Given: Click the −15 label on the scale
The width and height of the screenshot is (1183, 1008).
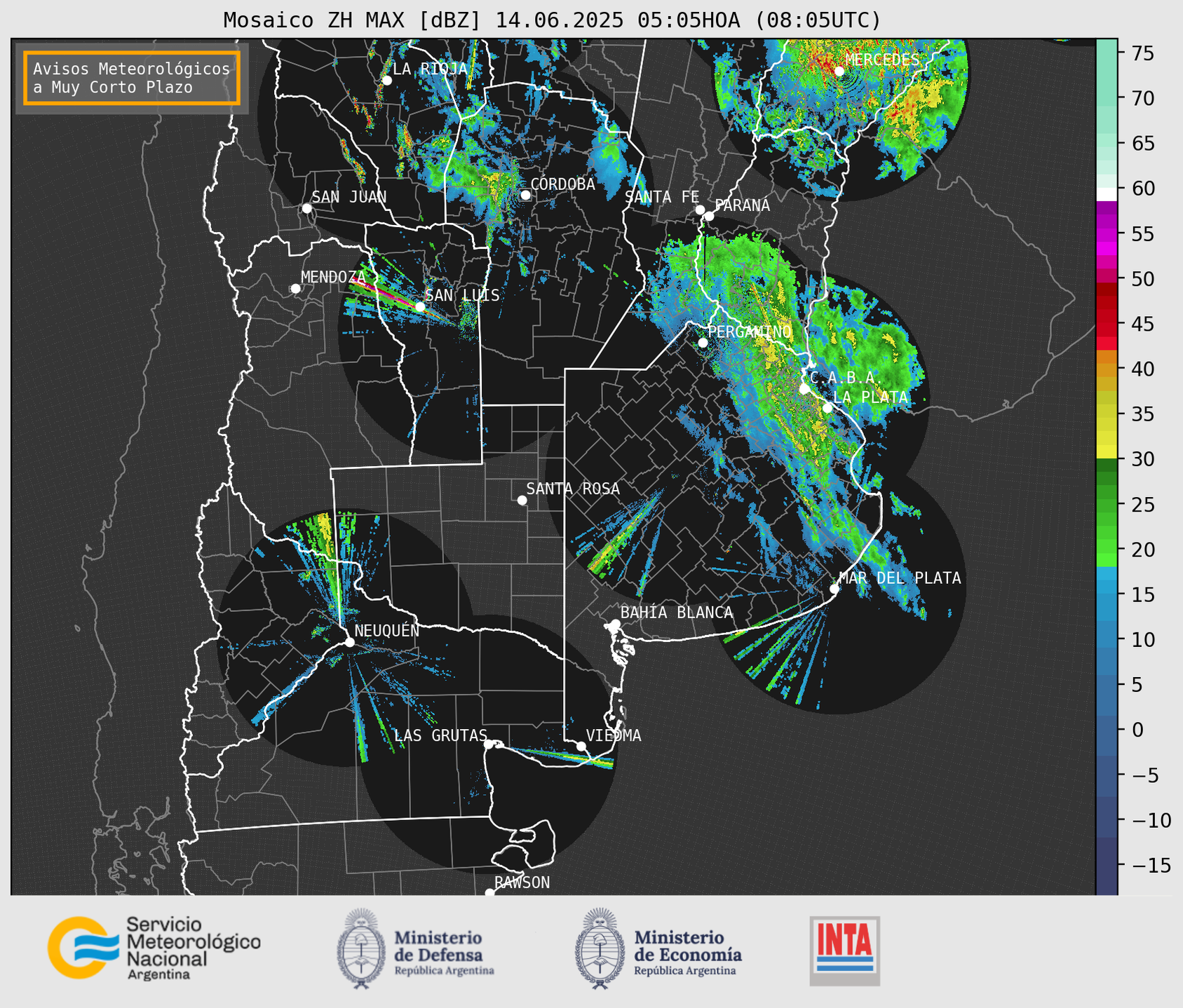Looking at the screenshot, I should coord(1151,866).
